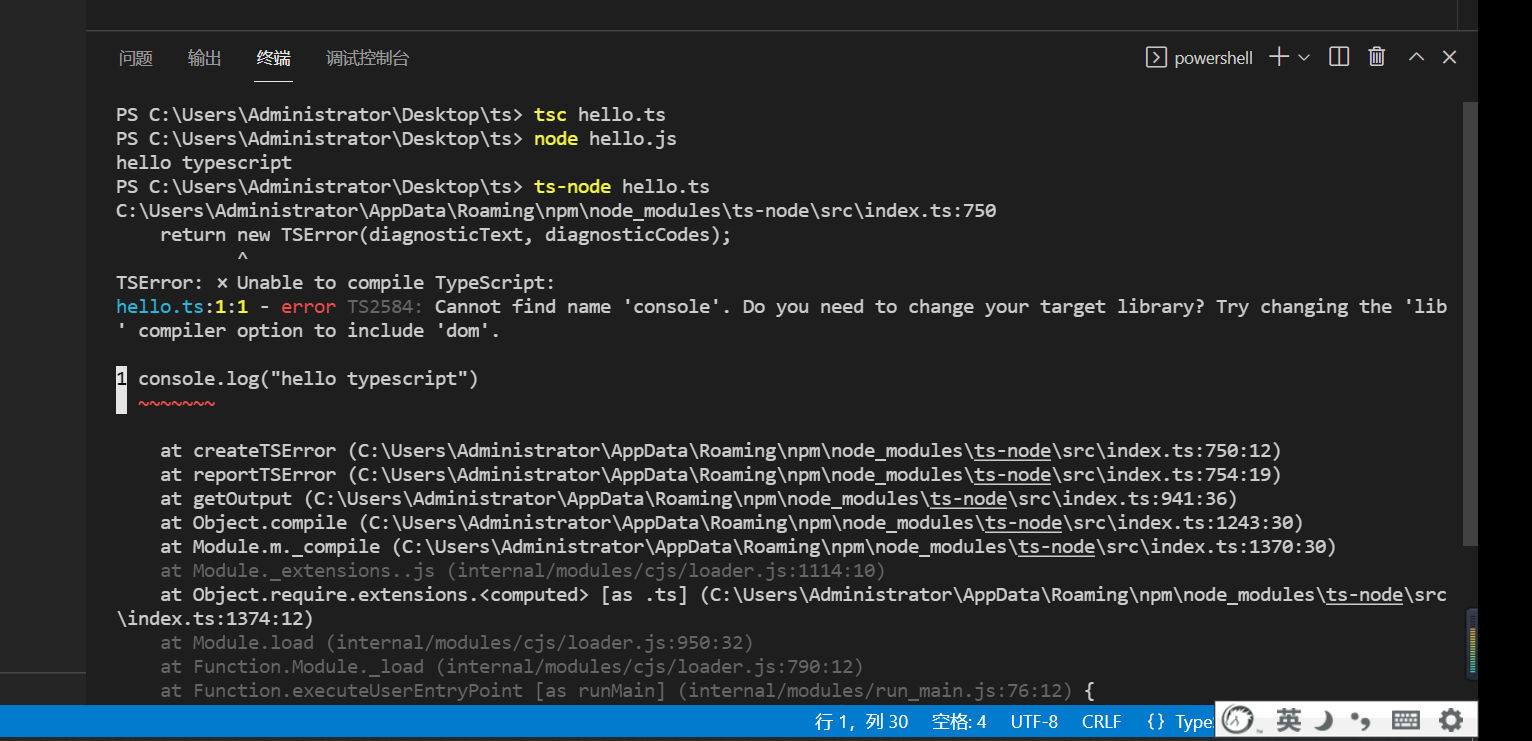Create a new terminal with plus icon

point(1278,58)
